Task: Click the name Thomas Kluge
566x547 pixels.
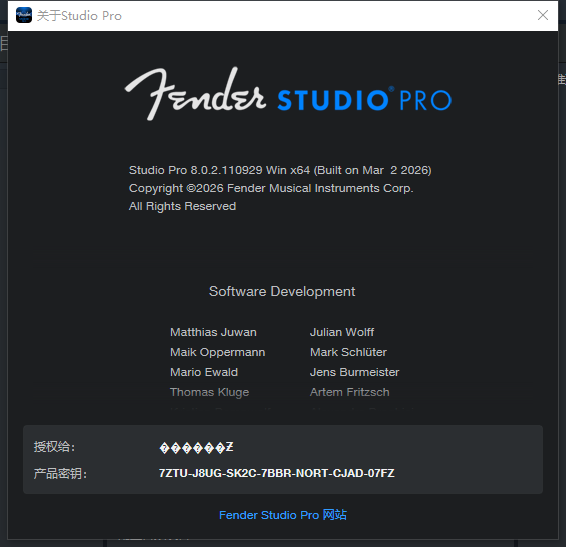Action: 209,392
